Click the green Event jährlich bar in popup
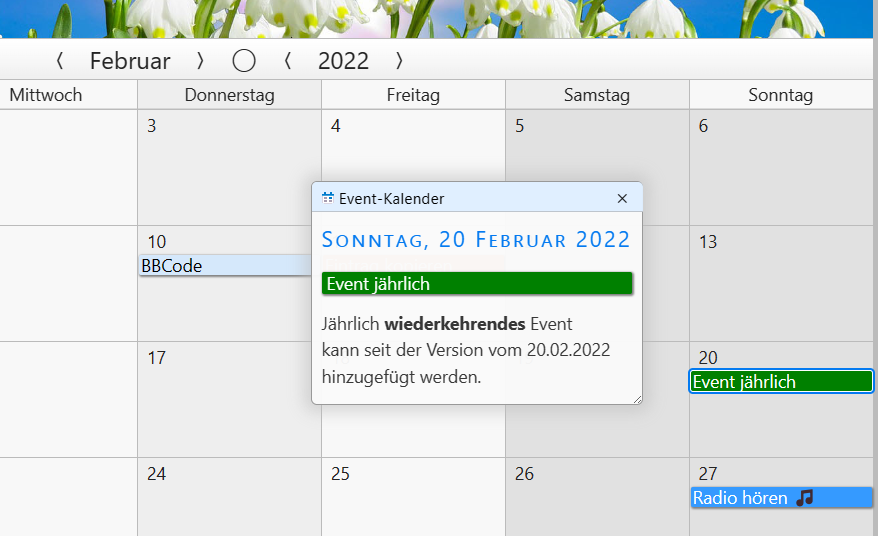Viewport: 878px width, 536px height. [x=478, y=284]
